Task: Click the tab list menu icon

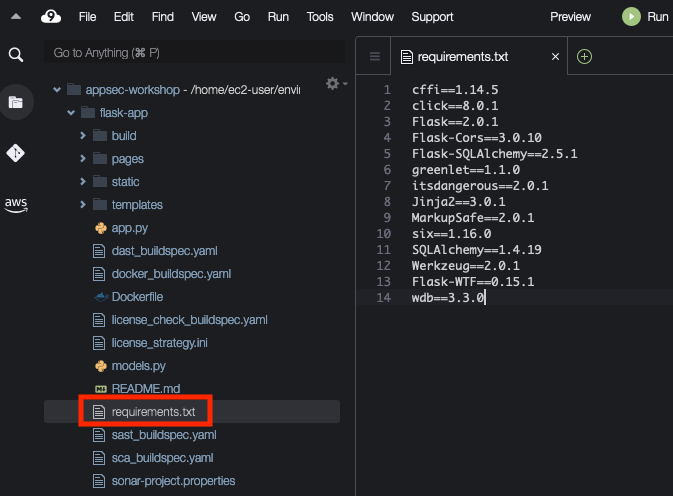Action: point(375,56)
